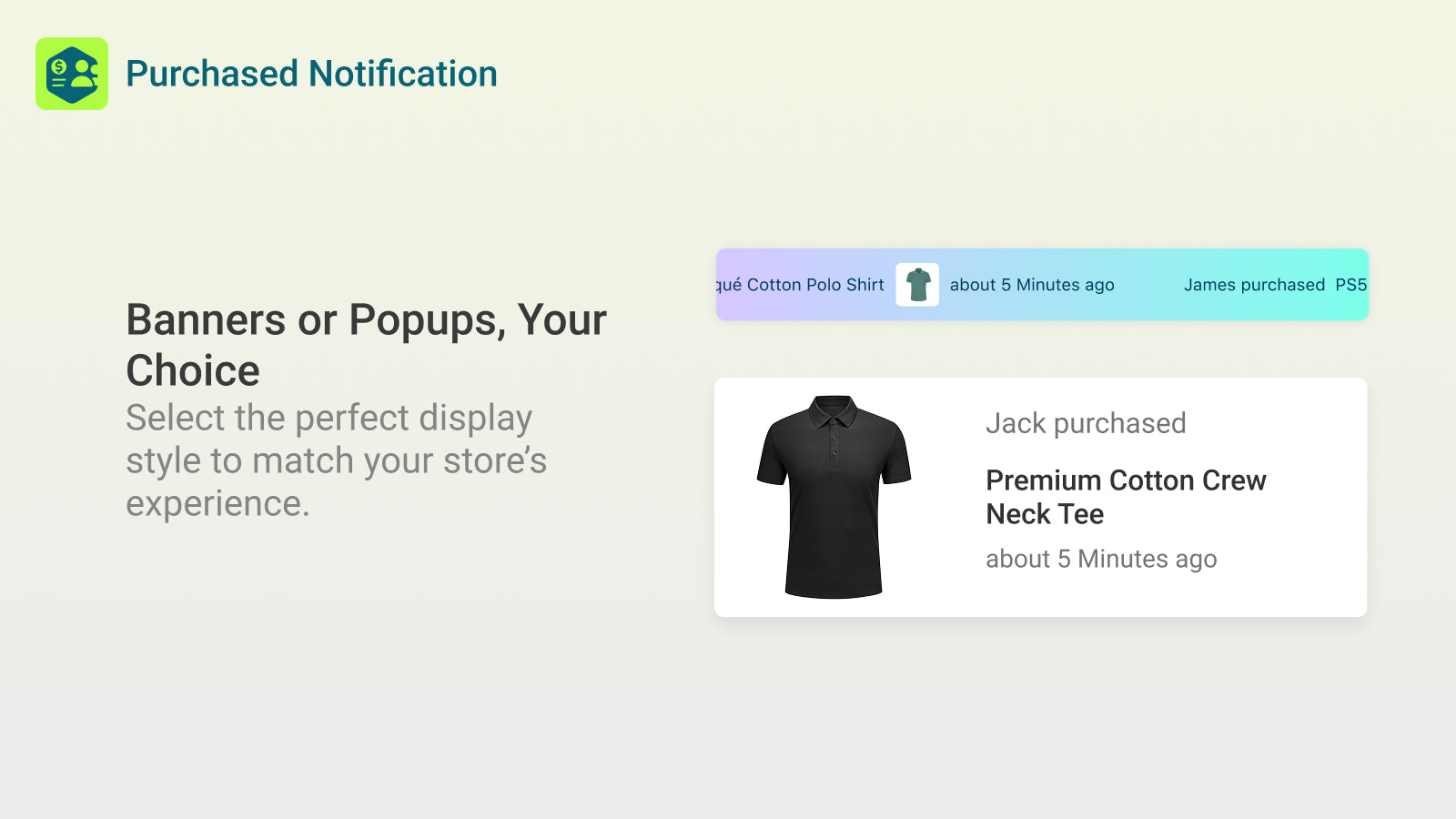Image resolution: width=1456 pixels, height=819 pixels.
Task: Click 'Jack purchased' text in popup
Action: pos(1086,423)
